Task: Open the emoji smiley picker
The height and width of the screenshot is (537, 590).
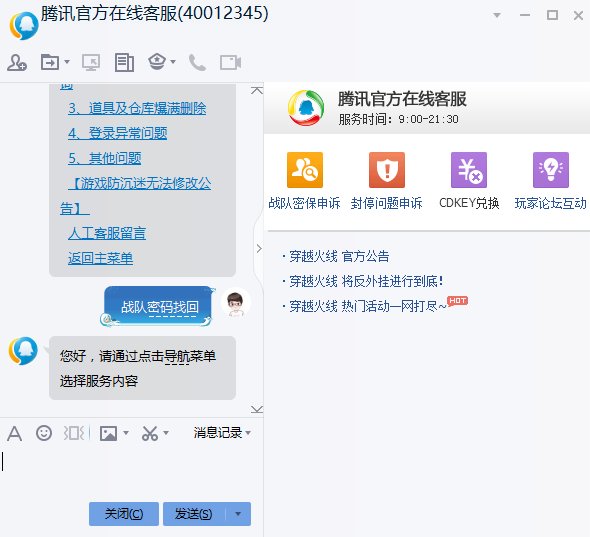Action: coord(44,433)
